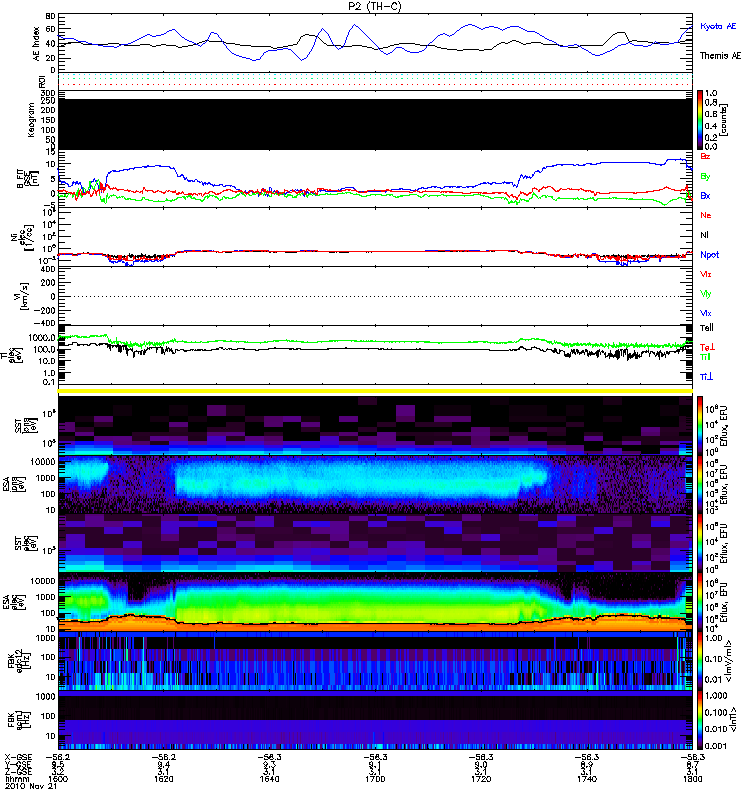Click the 1720 time axis label
750x800 pixels.
481,779
